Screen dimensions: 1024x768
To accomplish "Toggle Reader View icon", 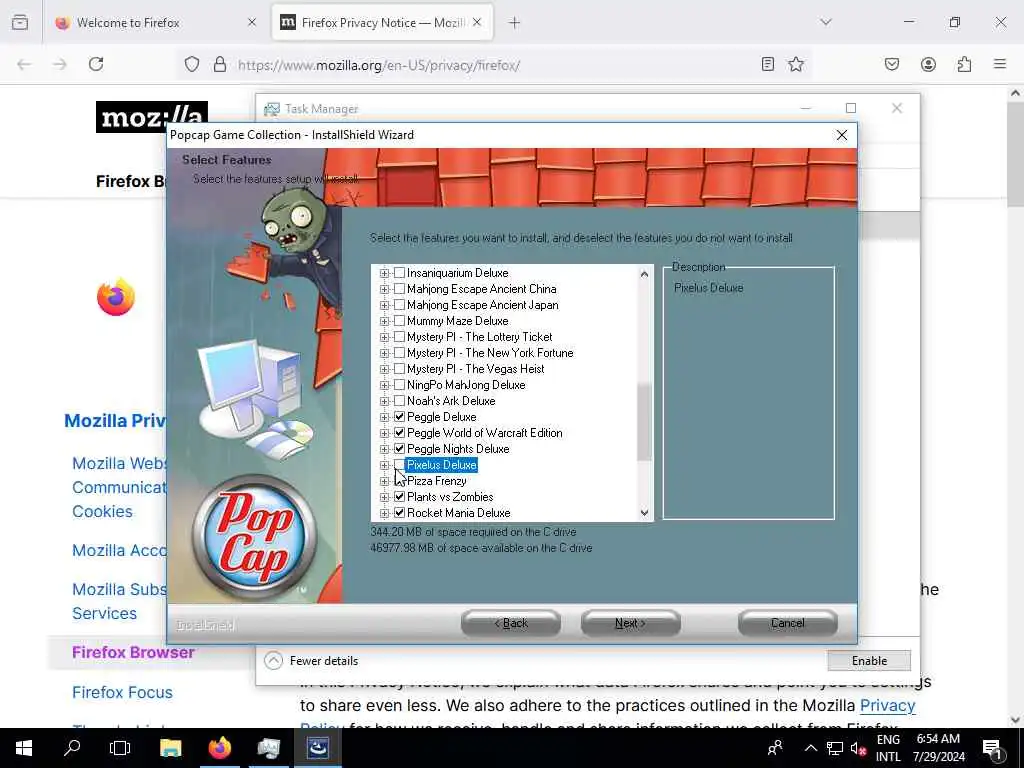I will coord(768,64).
